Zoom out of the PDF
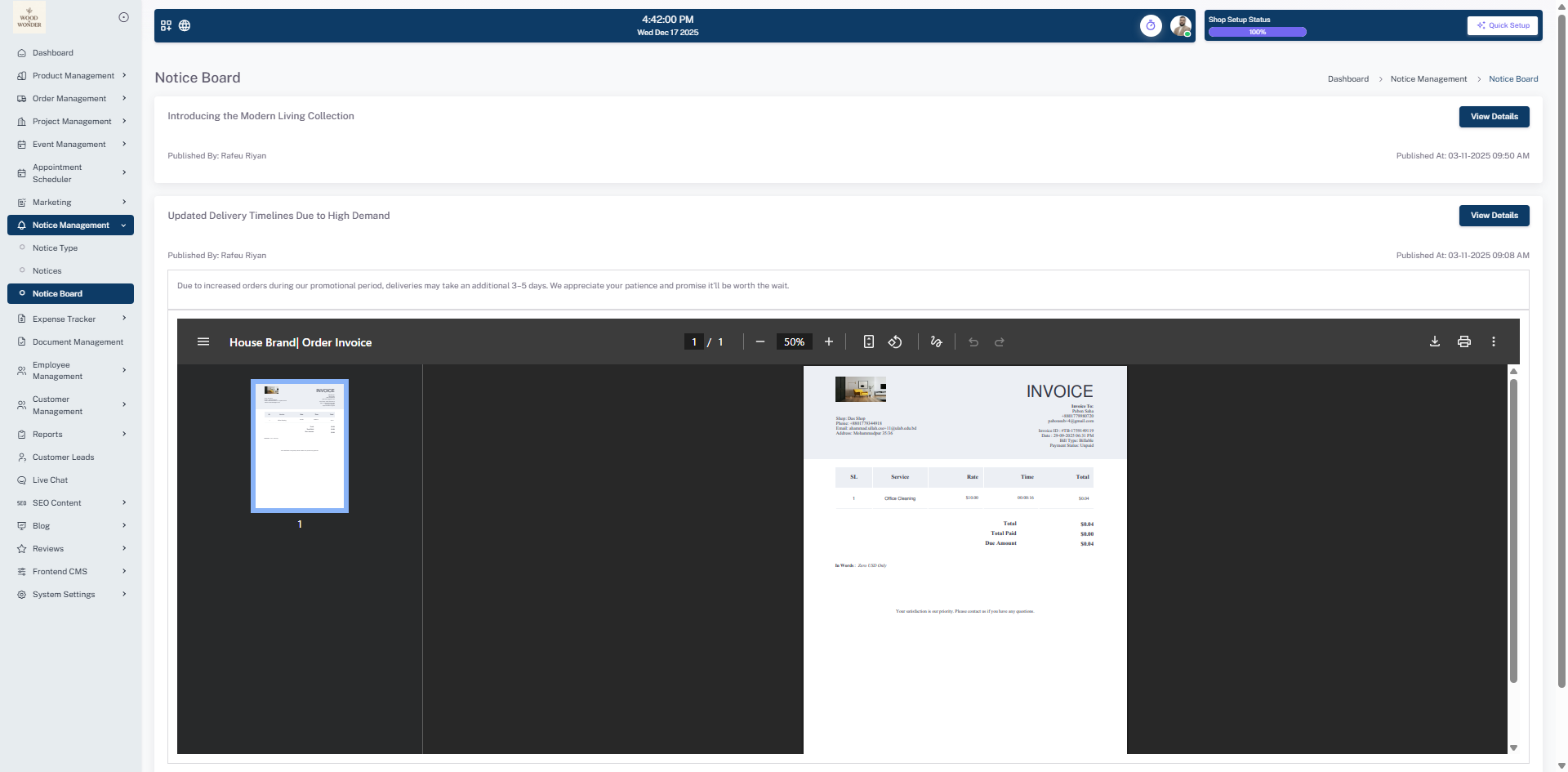This screenshot has width=1568, height=772. click(x=759, y=341)
